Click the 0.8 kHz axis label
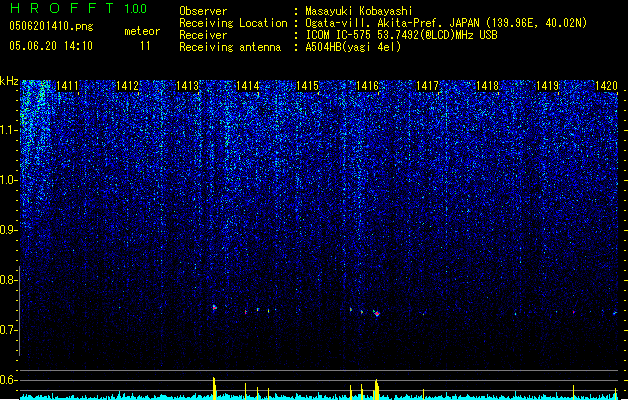 8,280
